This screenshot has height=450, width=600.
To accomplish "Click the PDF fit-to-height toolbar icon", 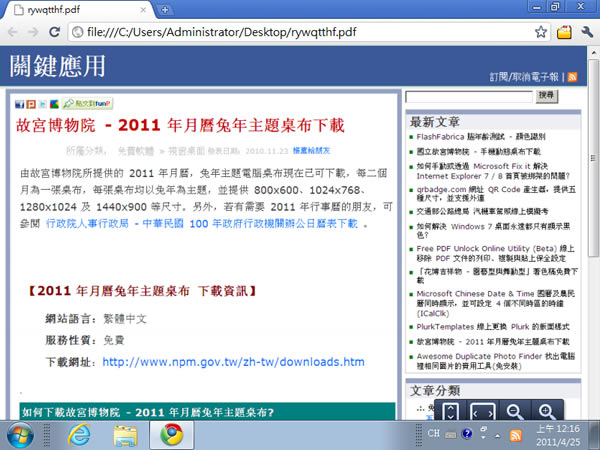I will (450, 412).
